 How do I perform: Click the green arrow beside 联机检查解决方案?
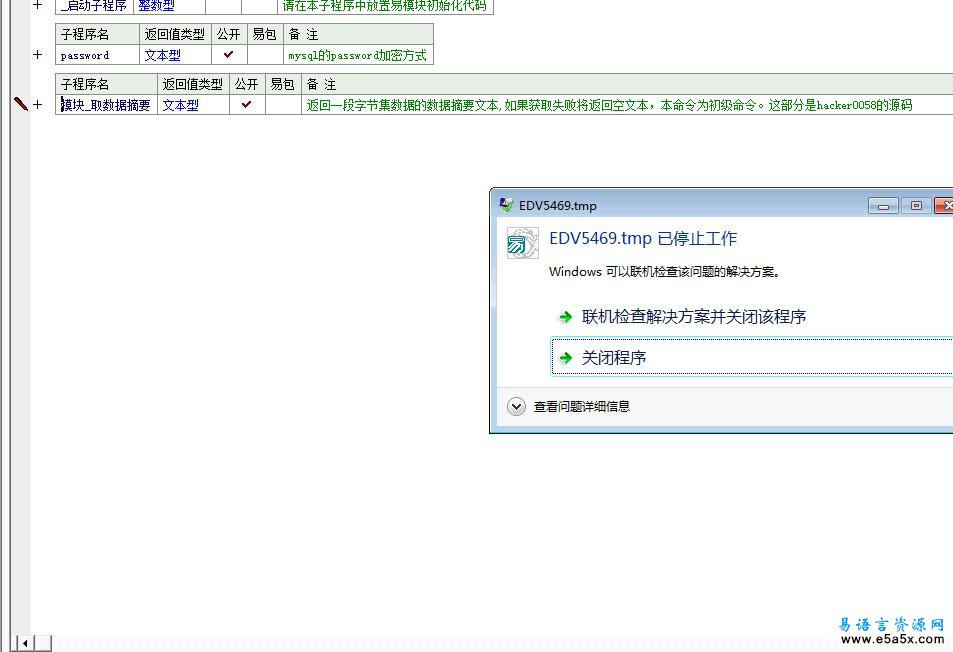pyautogui.click(x=566, y=317)
